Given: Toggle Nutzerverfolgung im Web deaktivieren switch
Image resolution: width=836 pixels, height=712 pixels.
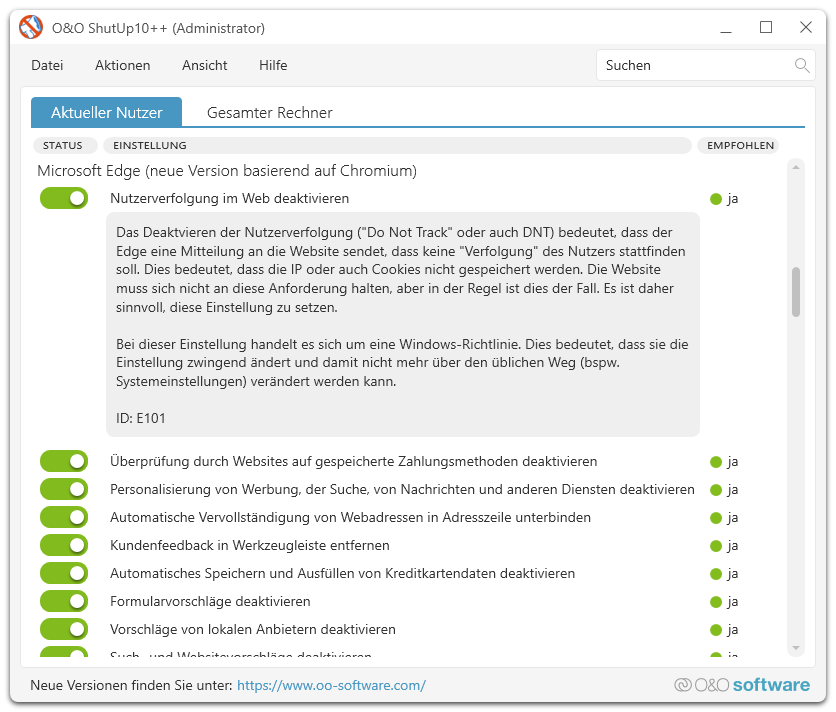Looking at the screenshot, I should click(x=64, y=198).
